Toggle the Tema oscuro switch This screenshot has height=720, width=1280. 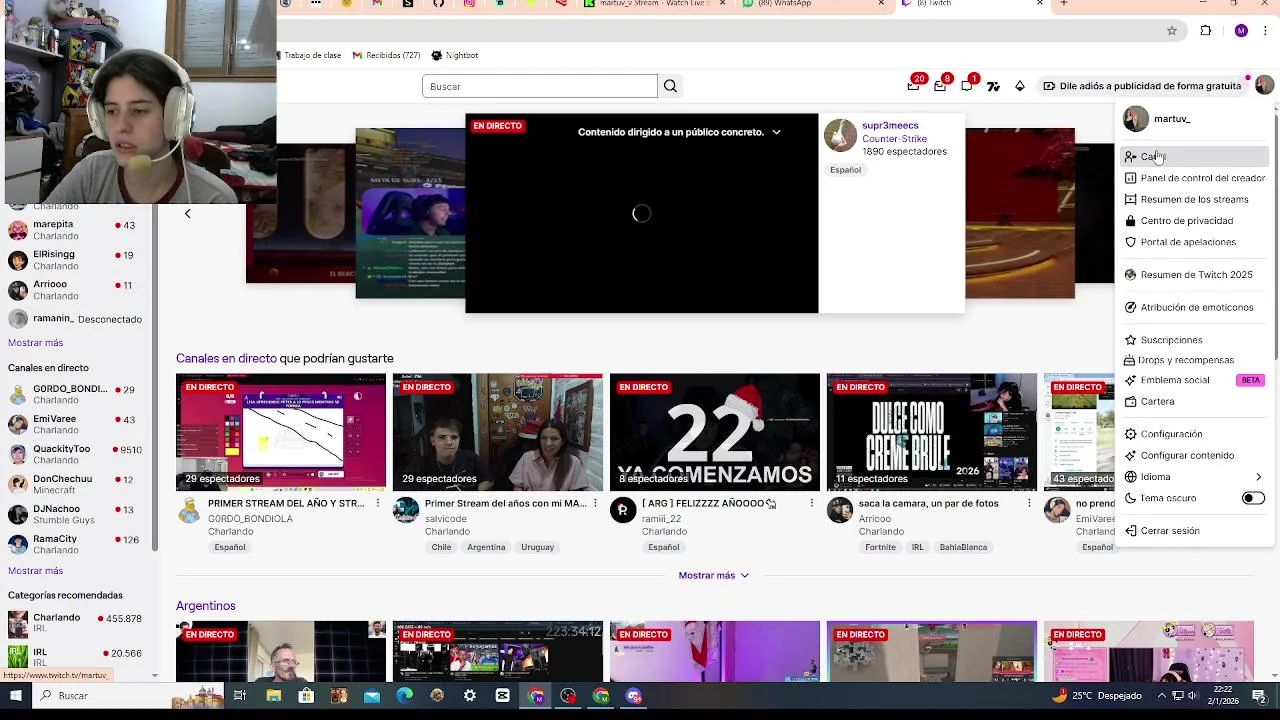1253,498
